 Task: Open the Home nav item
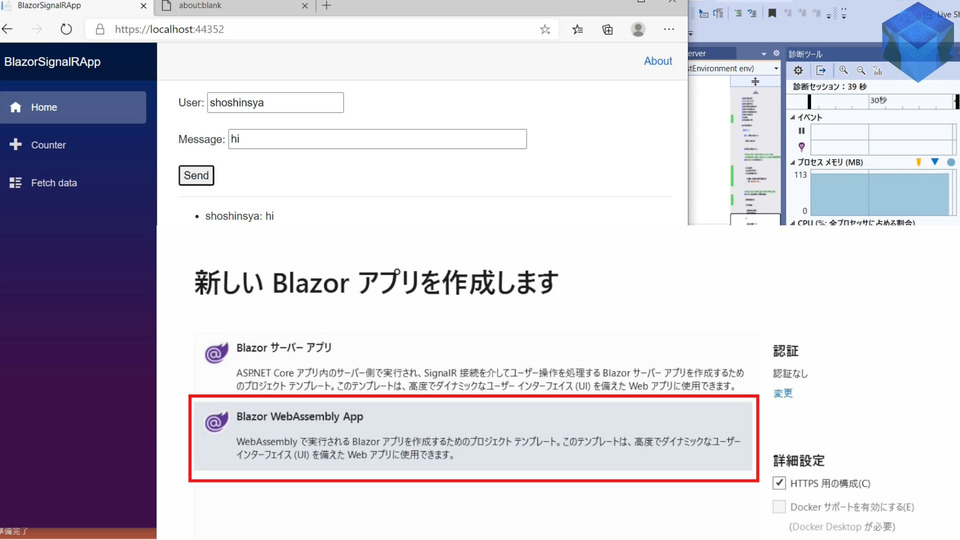coord(73,107)
